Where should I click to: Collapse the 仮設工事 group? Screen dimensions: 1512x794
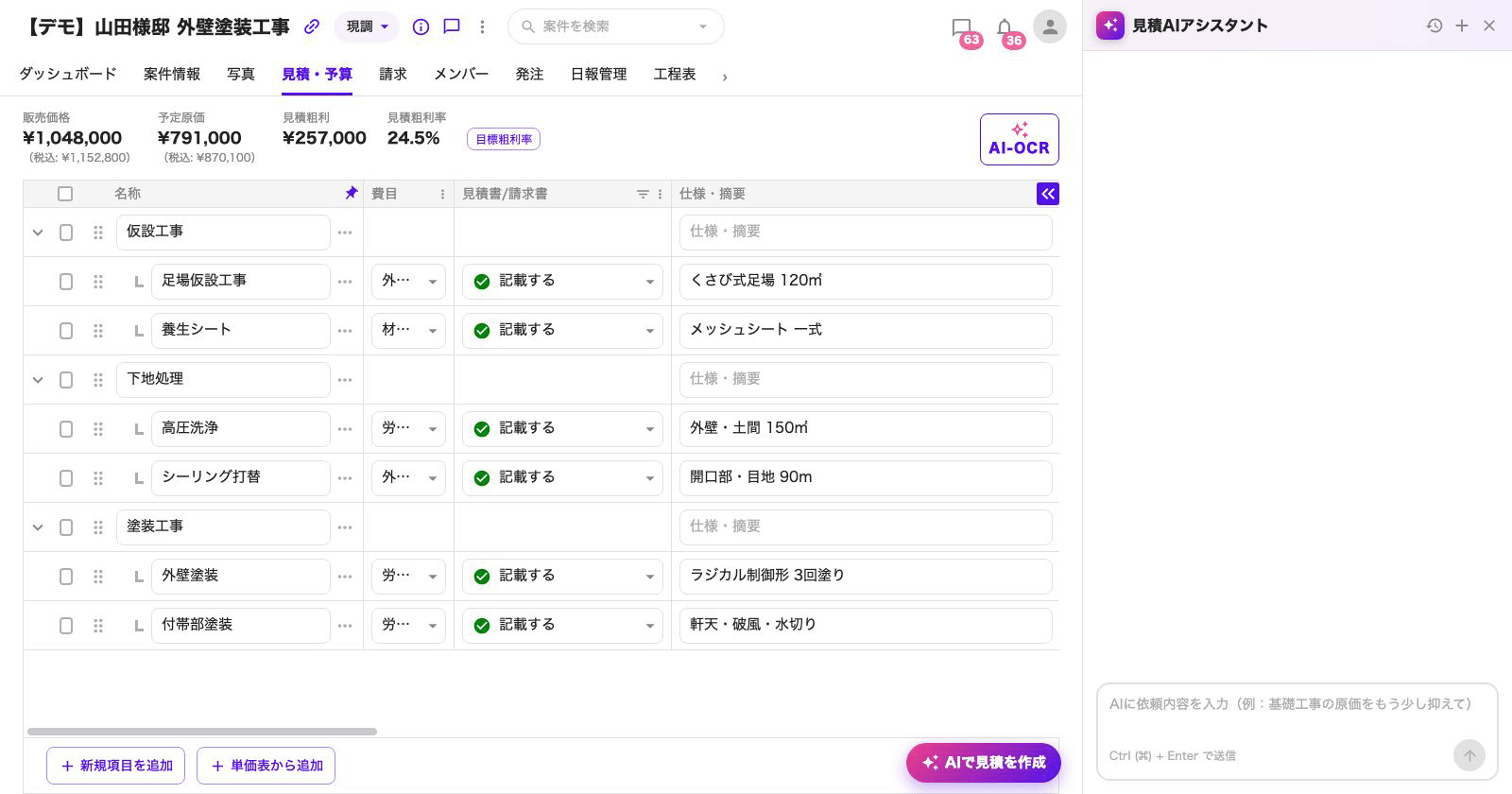point(38,233)
